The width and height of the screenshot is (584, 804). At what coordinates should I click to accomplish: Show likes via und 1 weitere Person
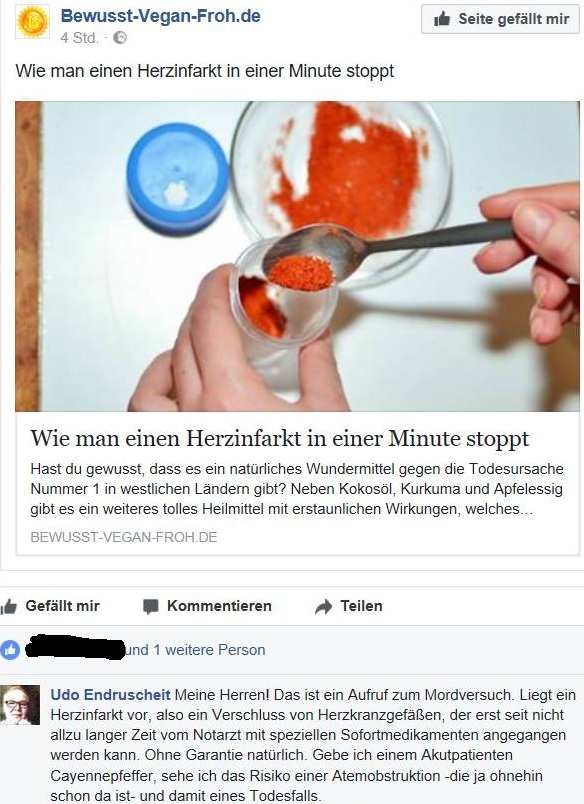tap(195, 650)
